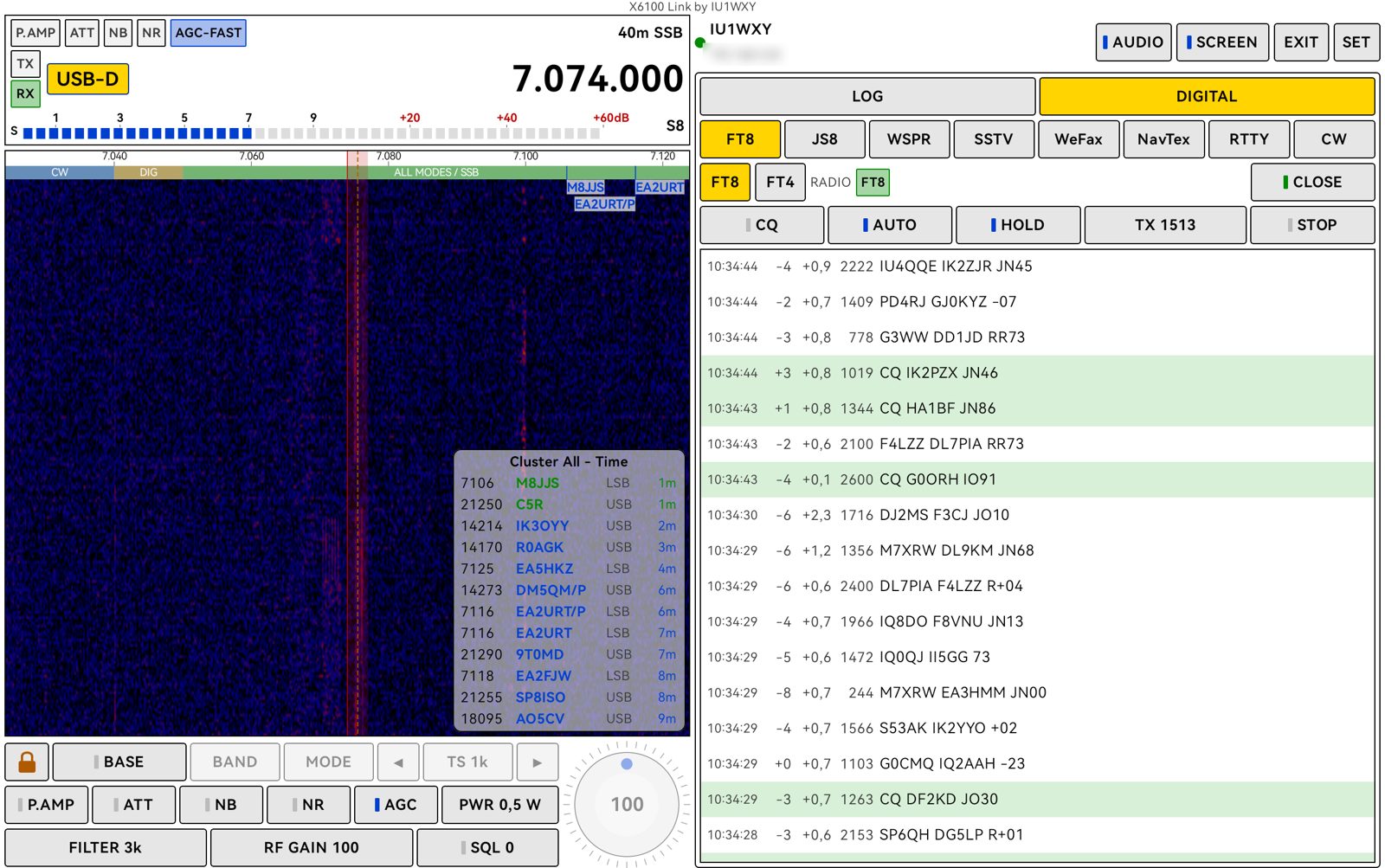Select the WSPR mode tab

909,139
